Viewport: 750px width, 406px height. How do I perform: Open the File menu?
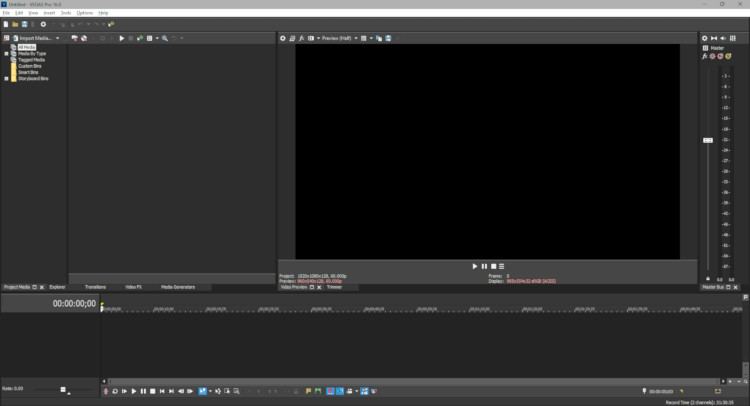6,13
